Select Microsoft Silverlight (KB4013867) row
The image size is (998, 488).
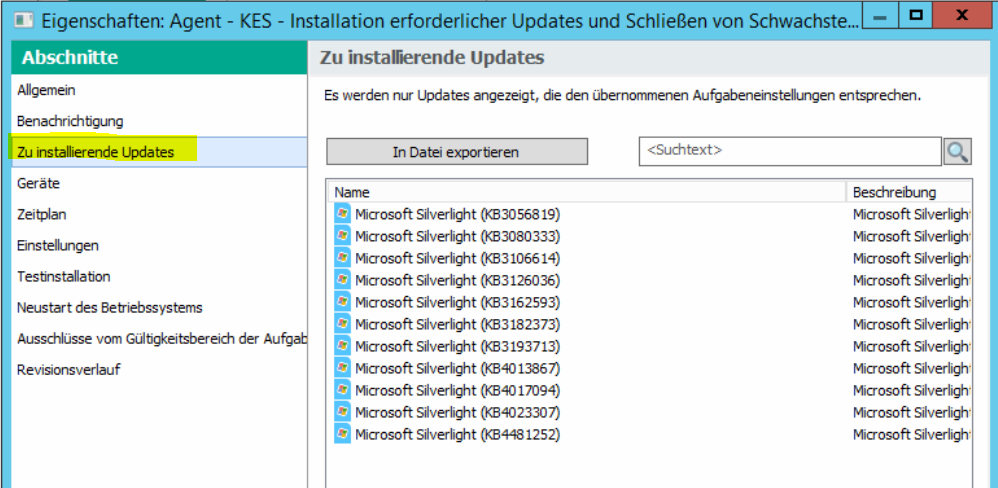(x=650, y=368)
